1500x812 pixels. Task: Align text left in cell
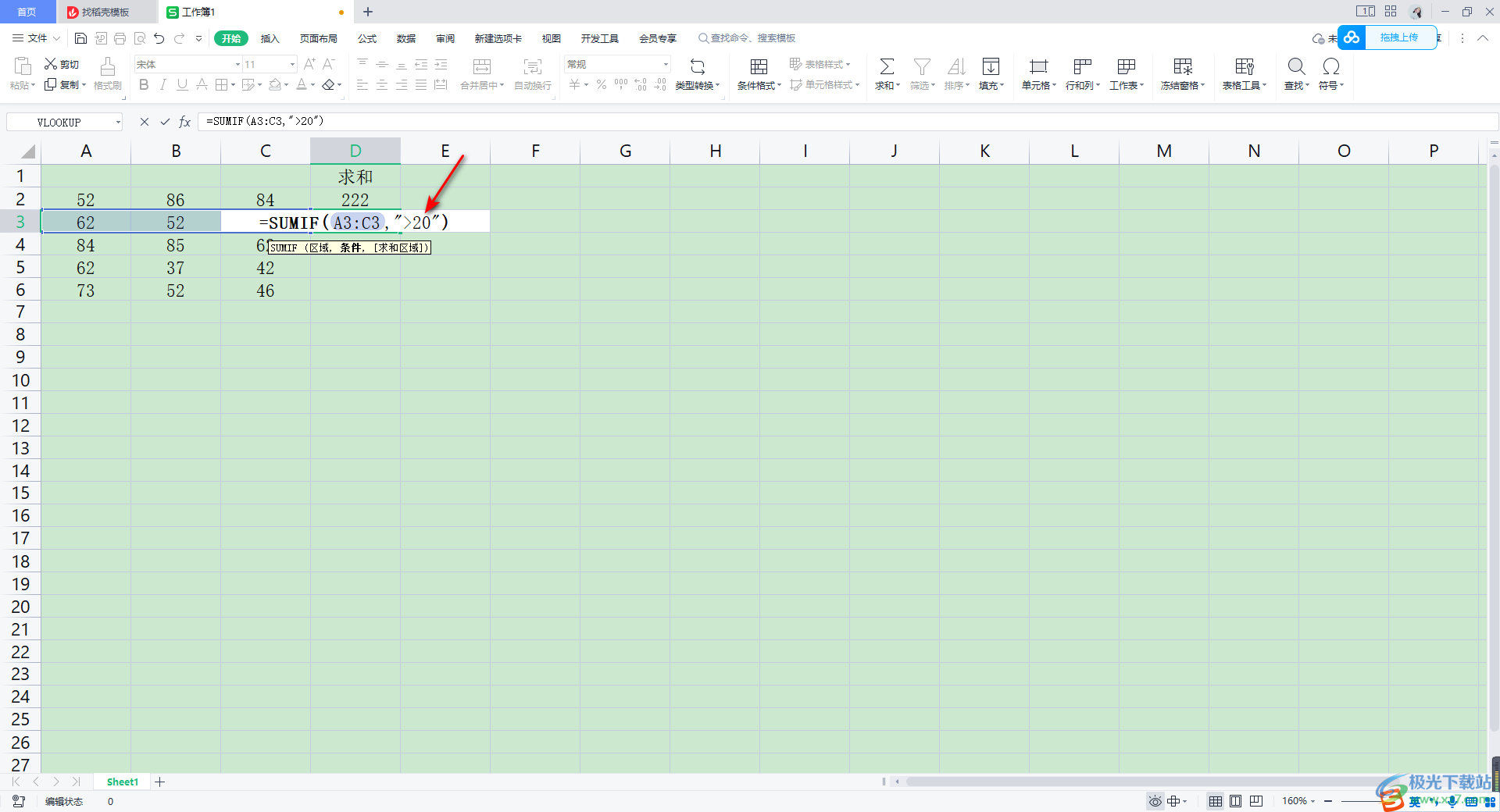(362, 85)
